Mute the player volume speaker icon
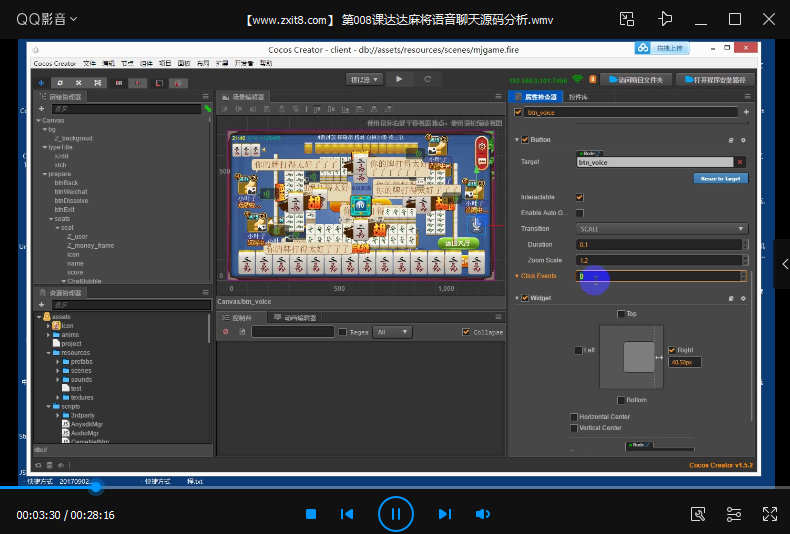Image resolution: width=790 pixels, height=534 pixels. coord(483,514)
